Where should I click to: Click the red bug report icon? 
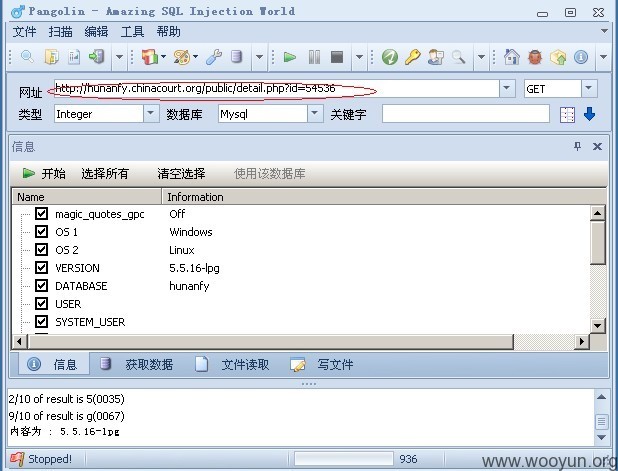[535, 57]
